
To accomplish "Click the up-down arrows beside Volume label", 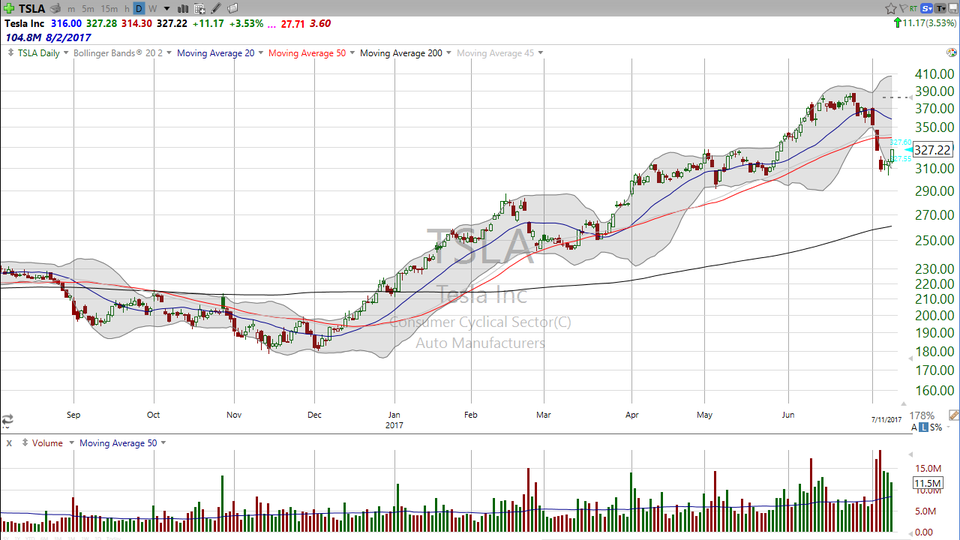I will point(25,443).
